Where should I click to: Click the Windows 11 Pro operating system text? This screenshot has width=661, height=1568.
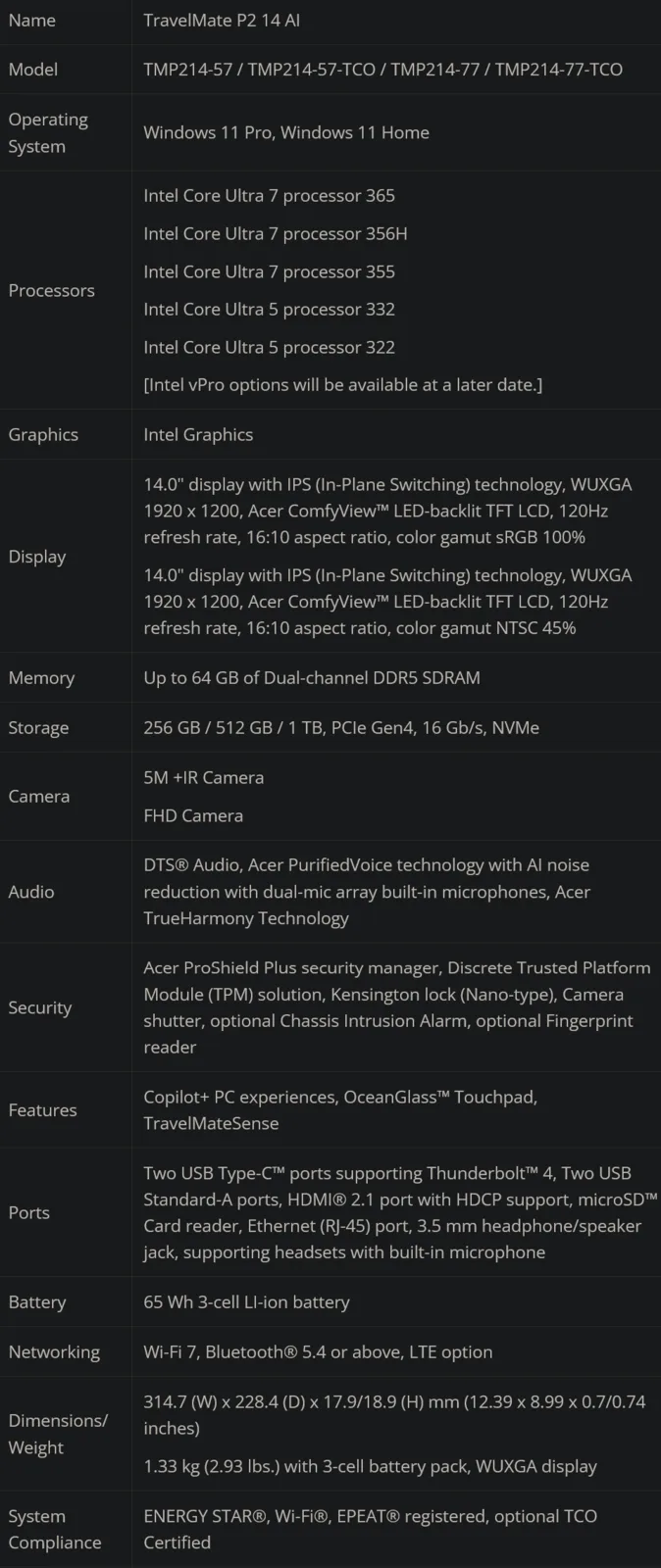pos(285,132)
